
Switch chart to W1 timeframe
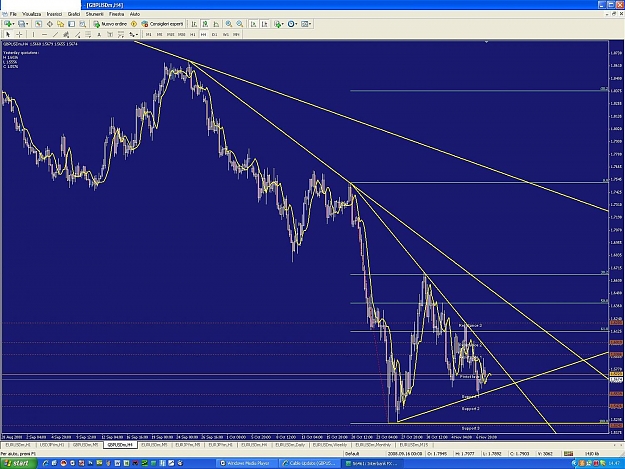pos(226,35)
